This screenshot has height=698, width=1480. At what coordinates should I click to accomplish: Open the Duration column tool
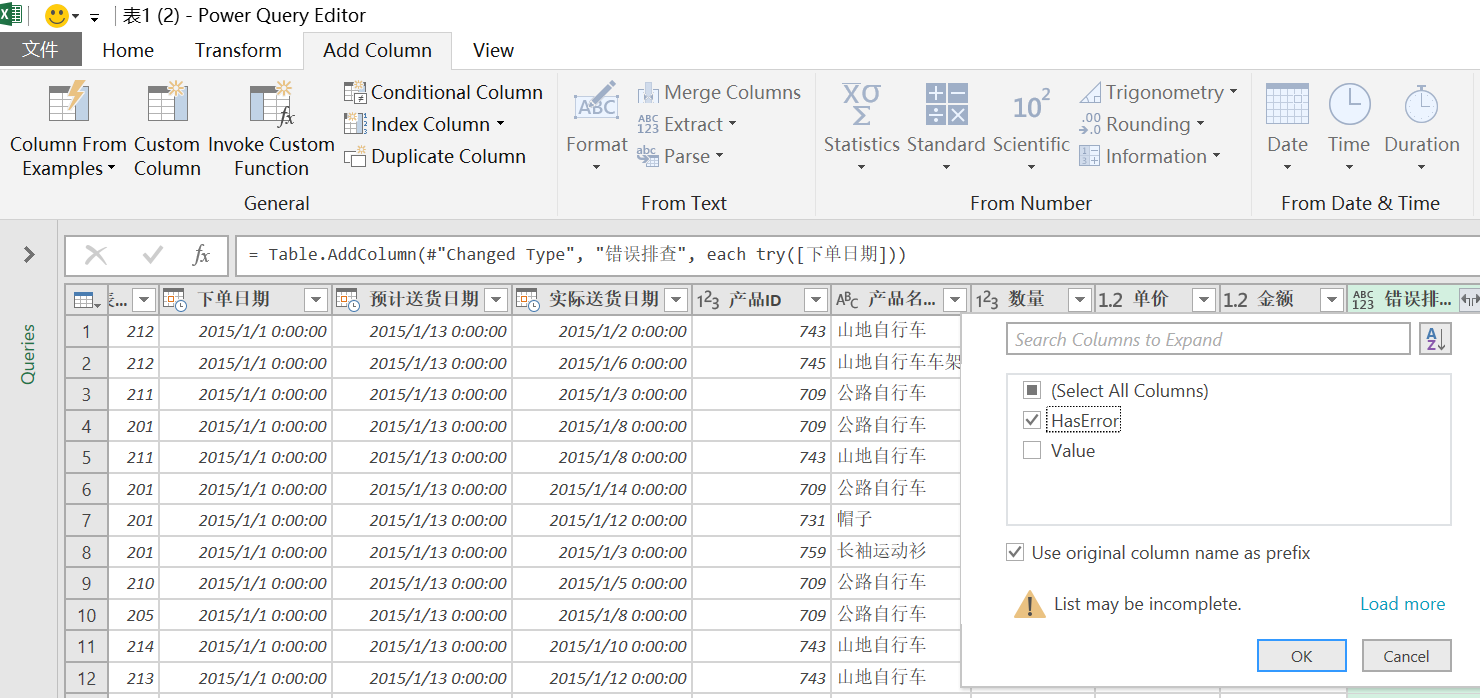point(1422,128)
